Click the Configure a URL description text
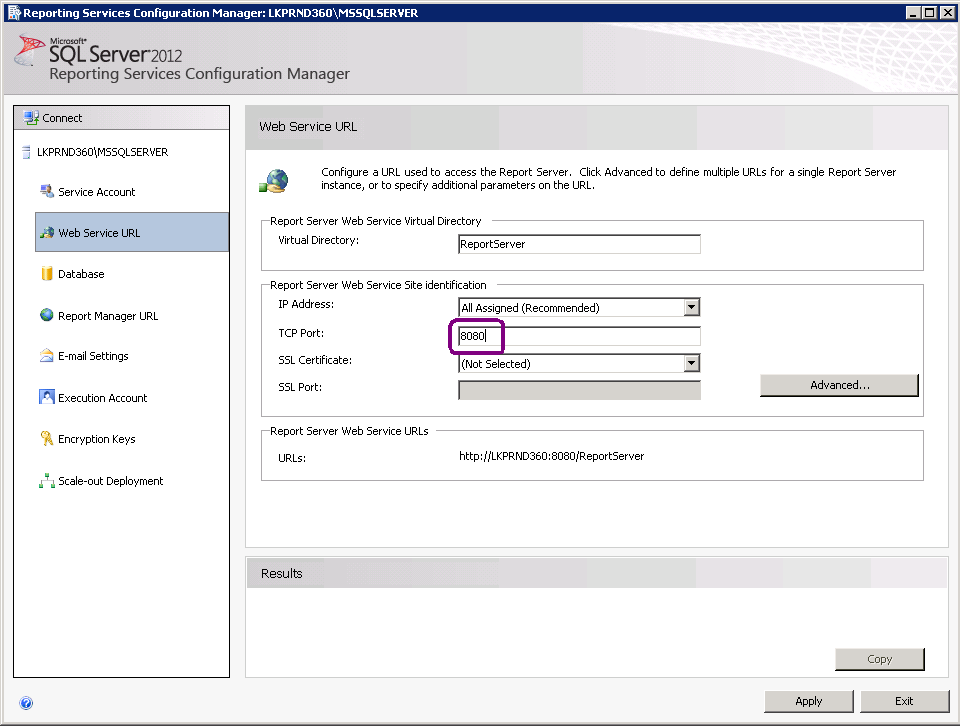Viewport: 960px width, 726px height. click(609, 178)
